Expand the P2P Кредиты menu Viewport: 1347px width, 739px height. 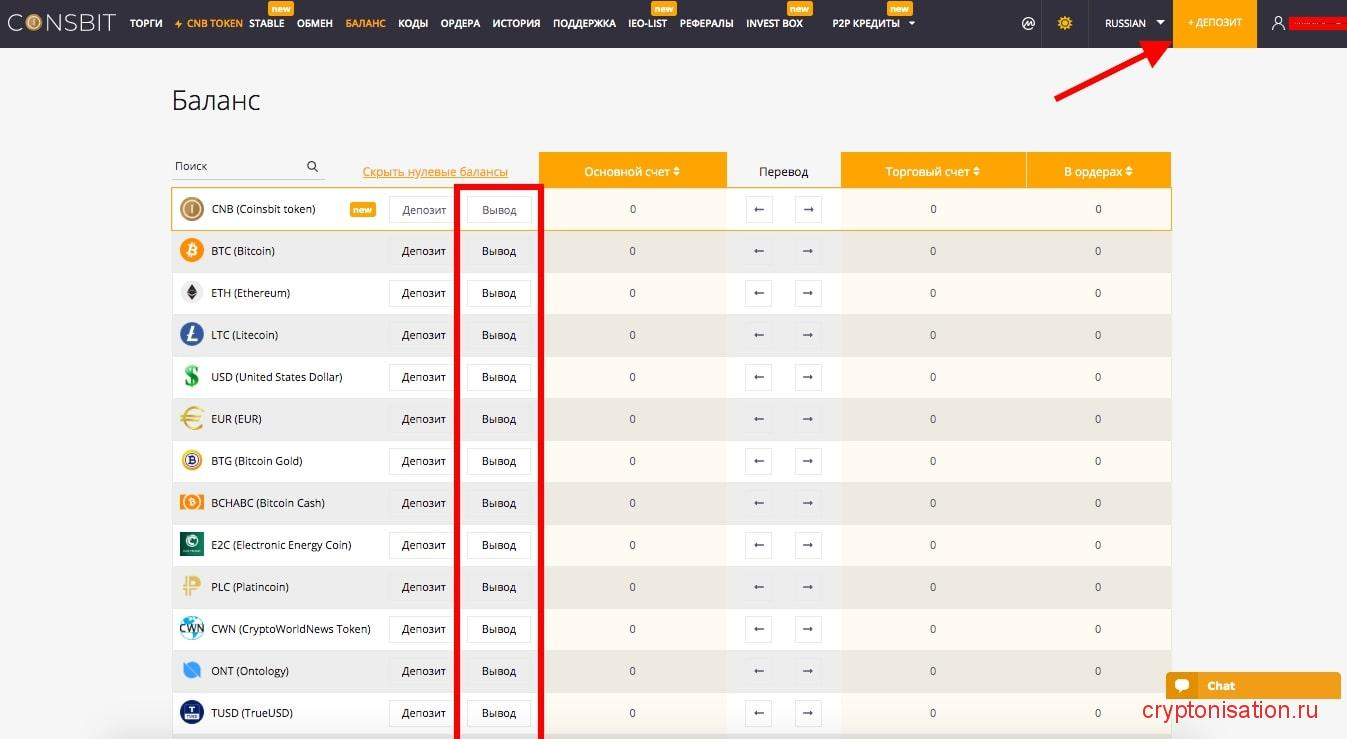872,23
